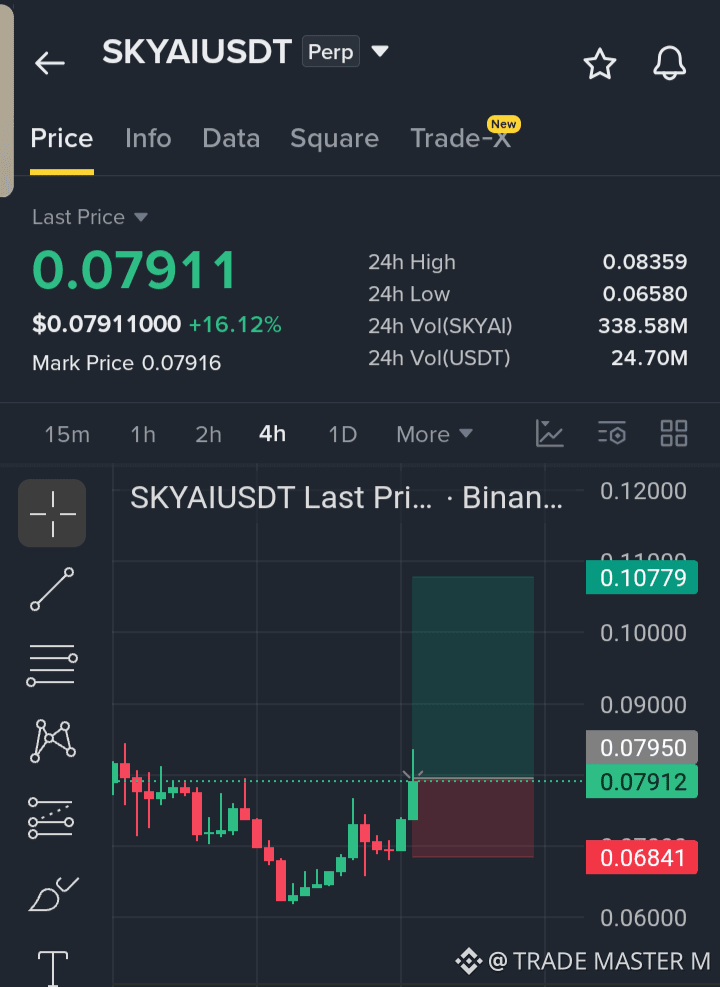The height and width of the screenshot is (987, 720).
Task: Select the long position projection tool
Action: click(x=51, y=818)
